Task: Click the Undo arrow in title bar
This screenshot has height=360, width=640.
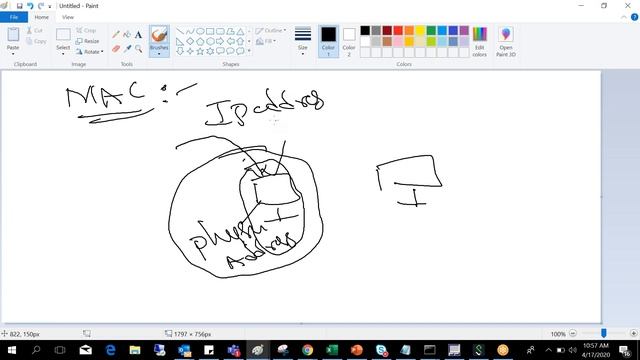Action: point(30,6)
